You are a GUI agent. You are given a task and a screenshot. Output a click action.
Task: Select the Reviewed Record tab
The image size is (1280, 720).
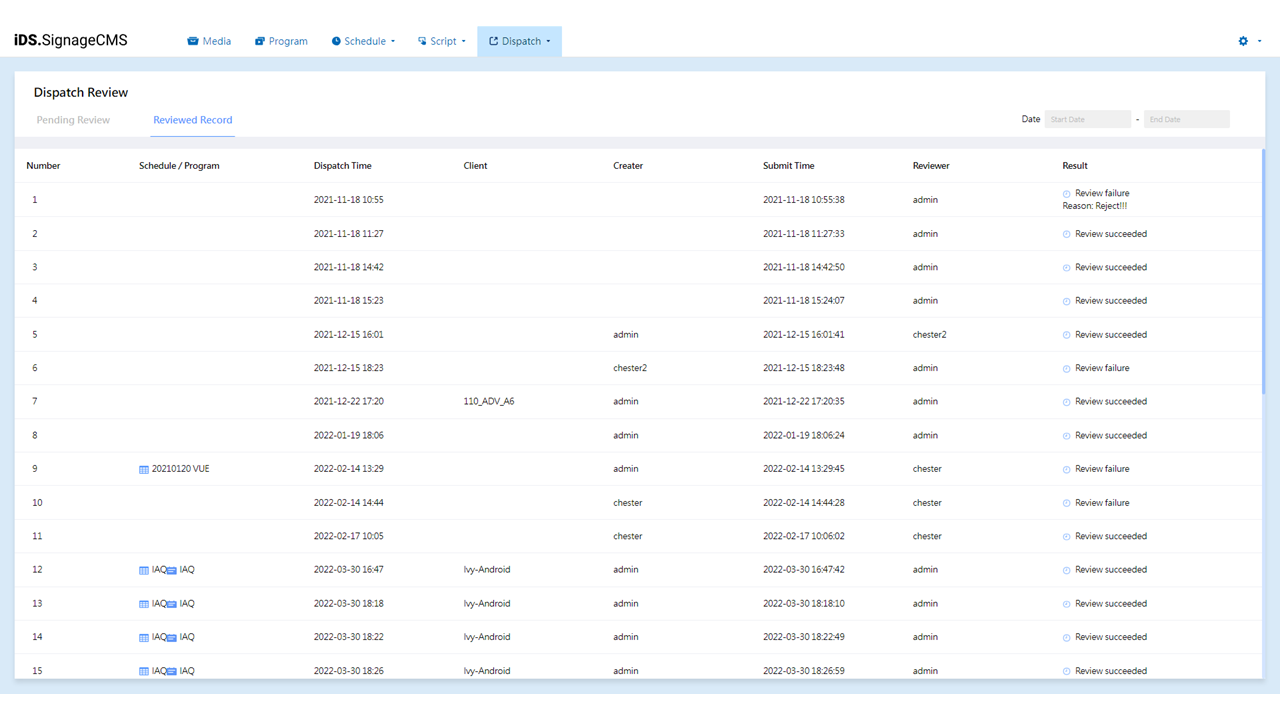click(192, 120)
